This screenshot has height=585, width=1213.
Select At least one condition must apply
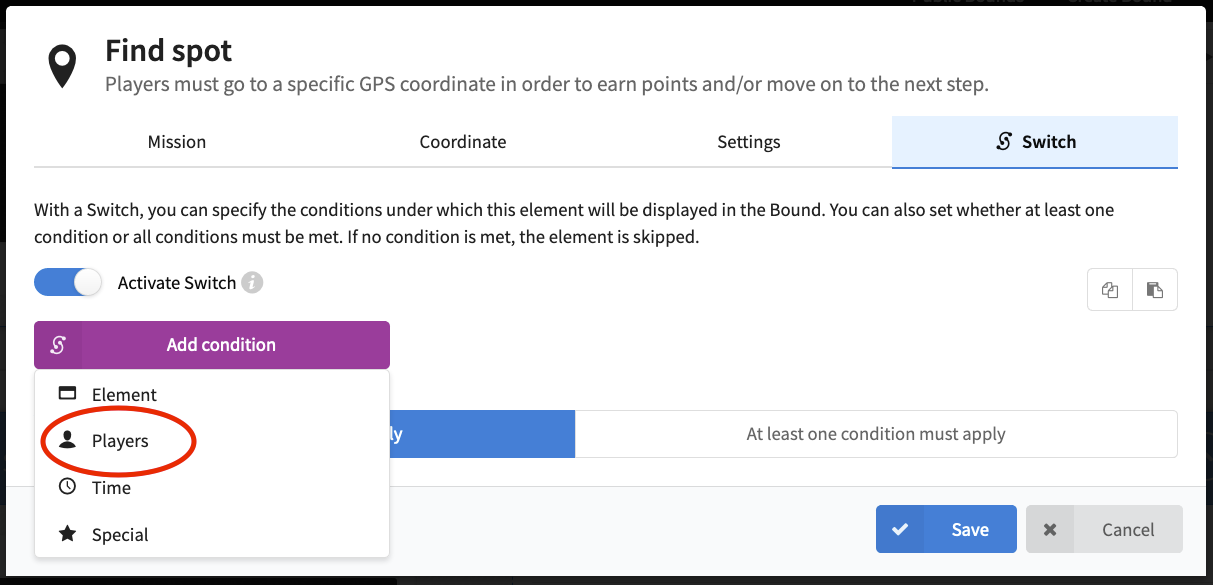[876, 434]
